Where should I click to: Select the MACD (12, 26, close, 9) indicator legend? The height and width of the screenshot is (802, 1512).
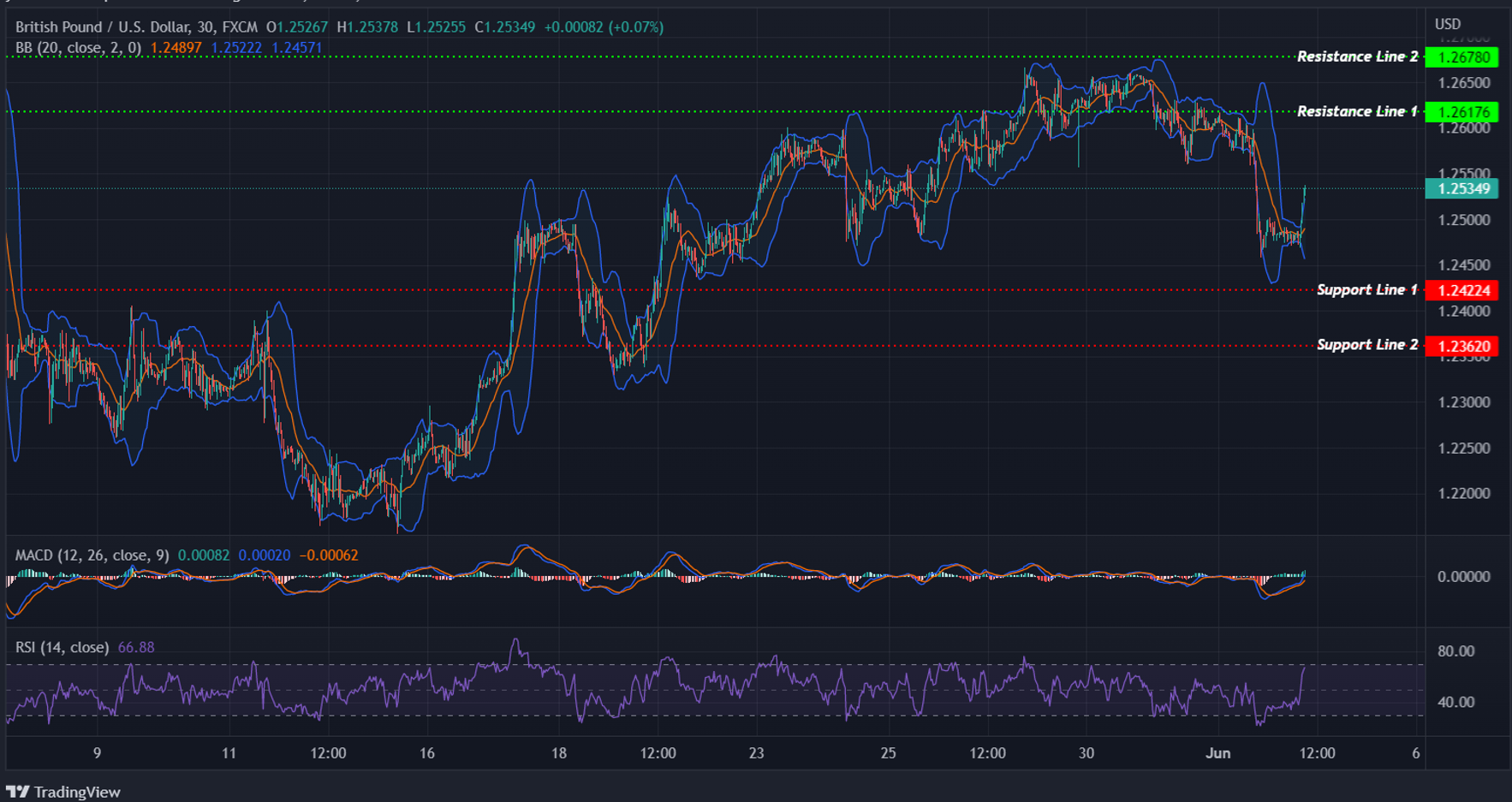(x=92, y=555)
